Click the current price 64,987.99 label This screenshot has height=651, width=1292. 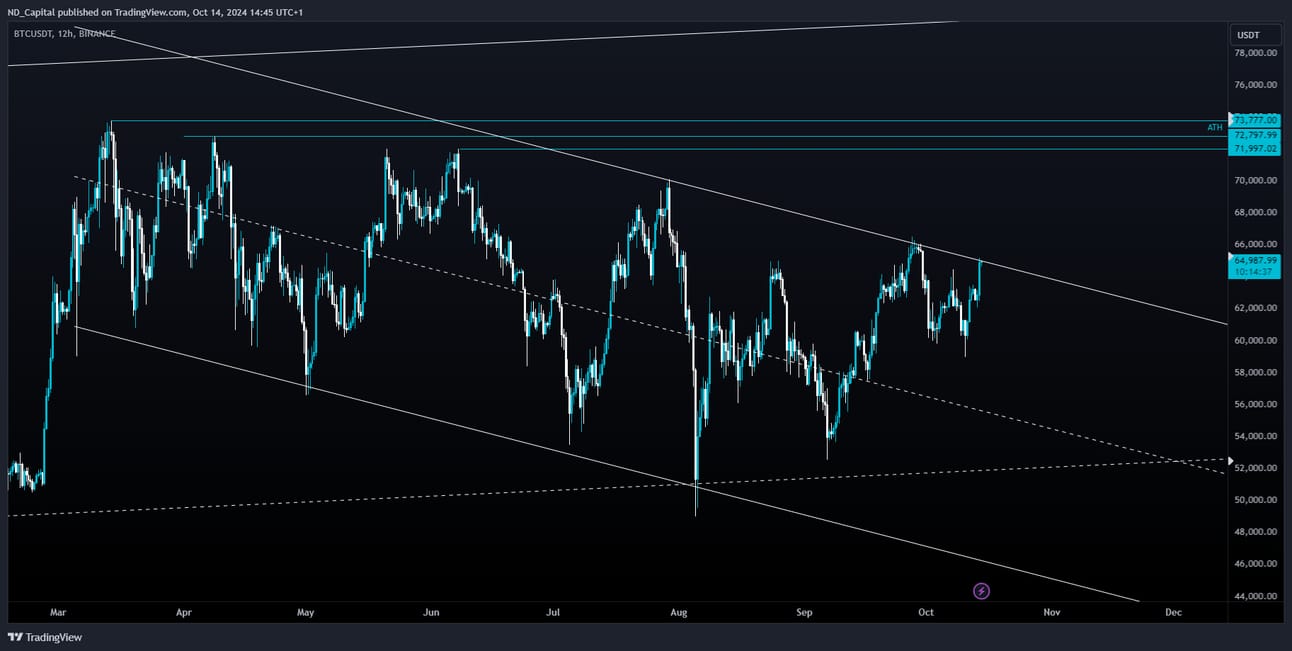[1256, 260]
